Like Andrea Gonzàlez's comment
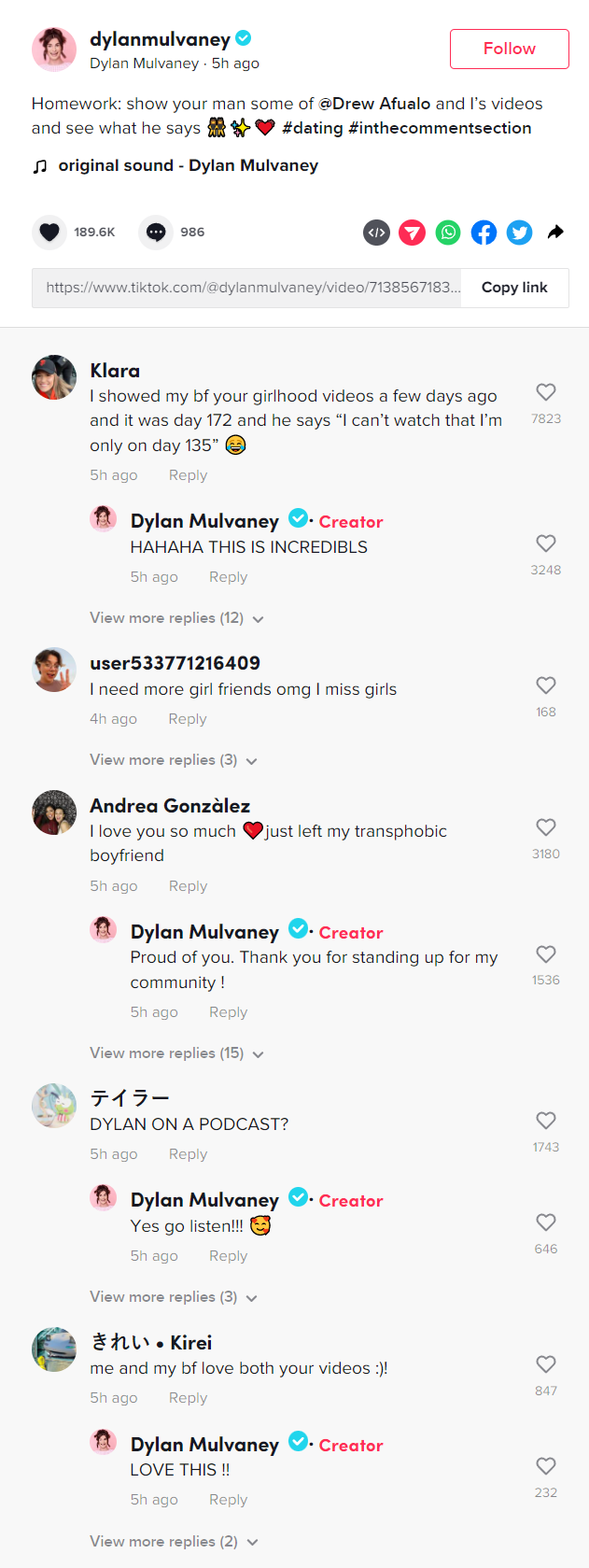This screenshot has height=1568, width=589. 546,827
